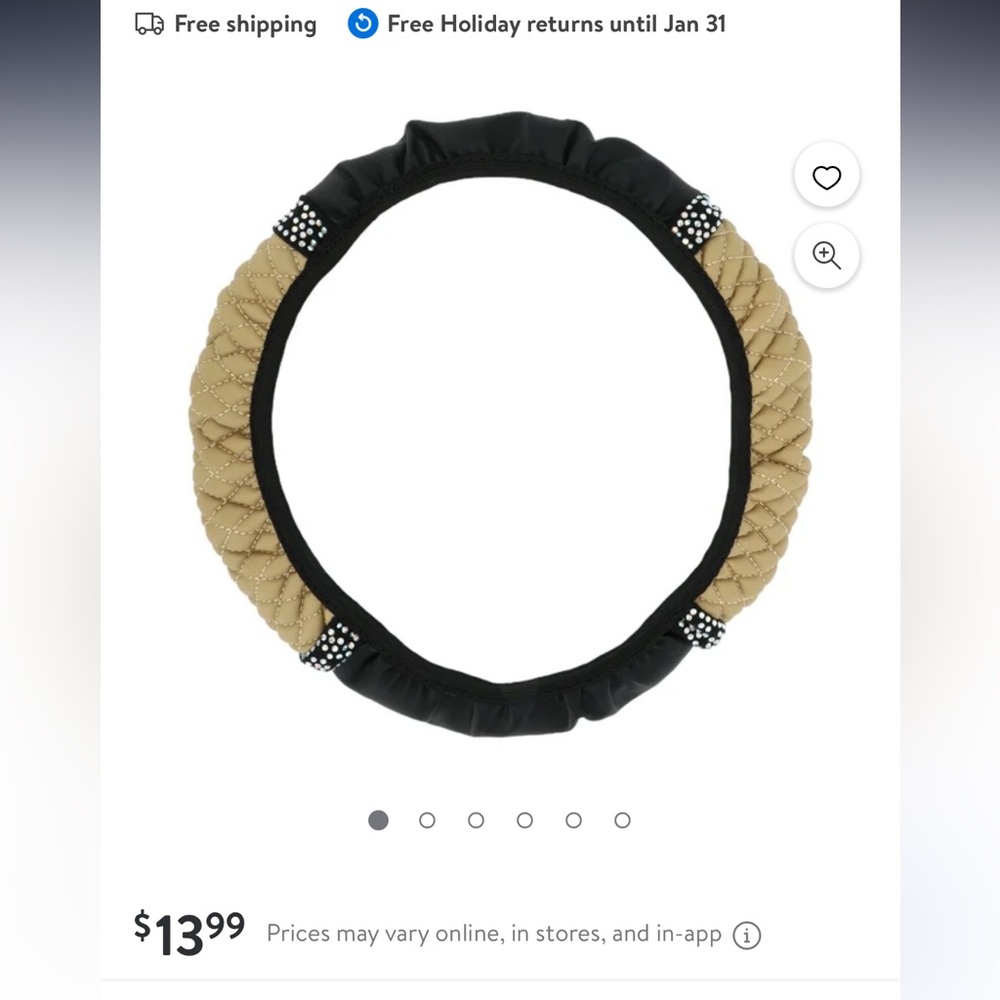Click the blue returns arrow icon
This screenshot has width=1000, height=1000.
click(363, 24)
